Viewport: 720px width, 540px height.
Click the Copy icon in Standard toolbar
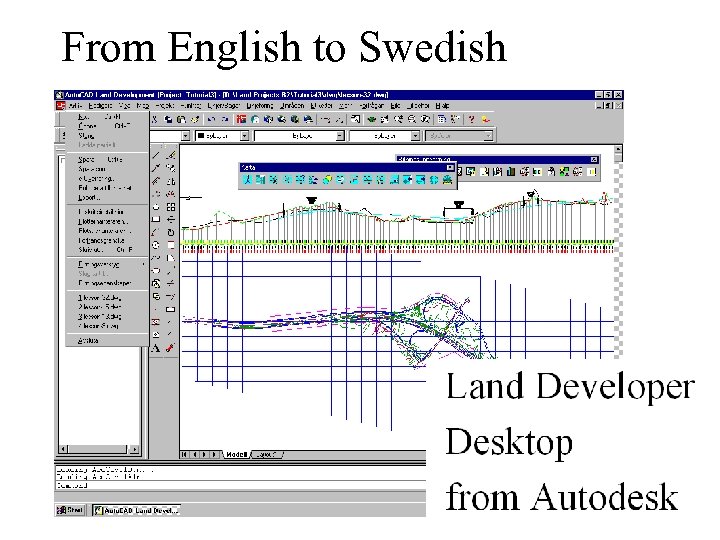tap(169, 119)
